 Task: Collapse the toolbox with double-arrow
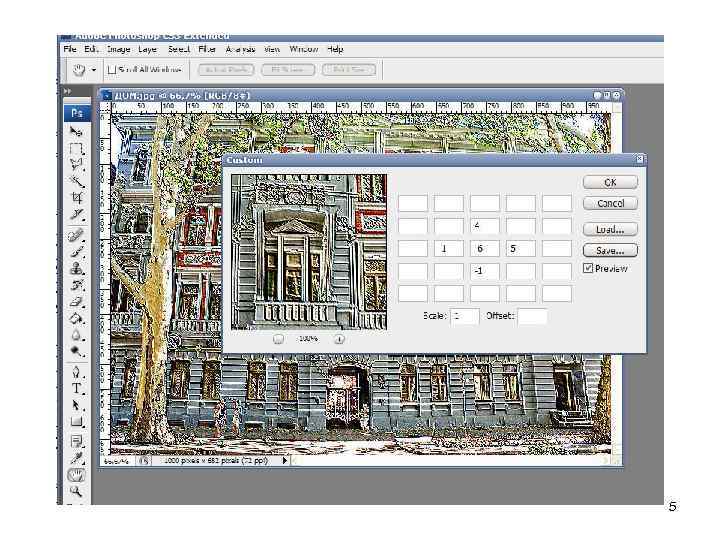coord(68,91)
